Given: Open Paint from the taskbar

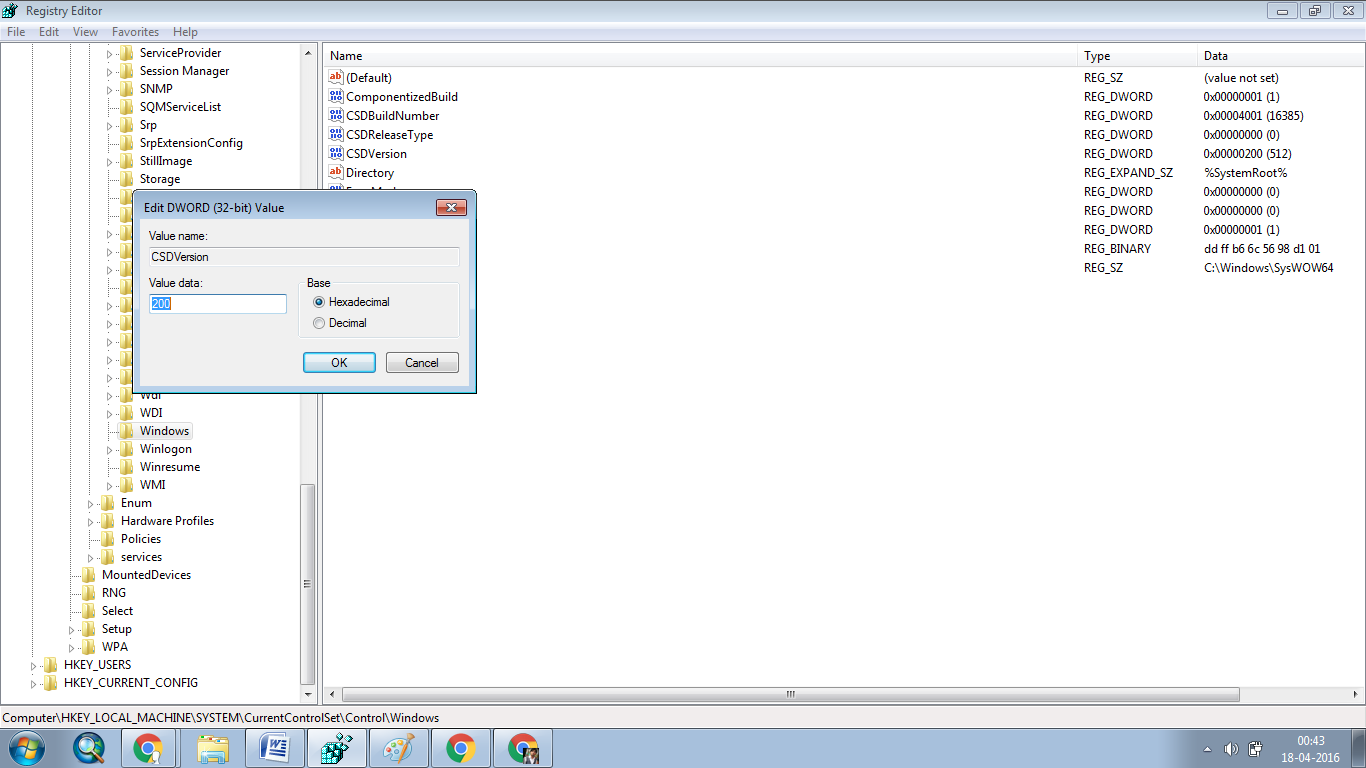Looking at the screenshot, I should pyautogui.click(x=398, y=747).
